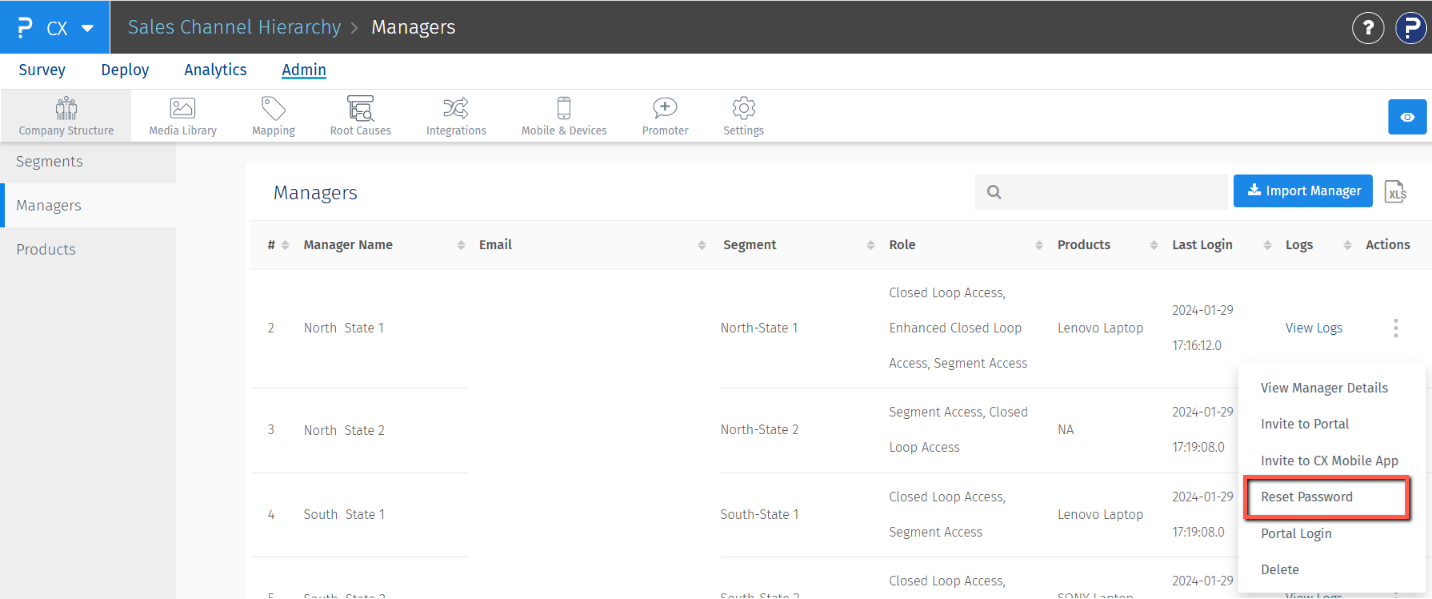Select Reset Password from menu

coord(1306,497)
